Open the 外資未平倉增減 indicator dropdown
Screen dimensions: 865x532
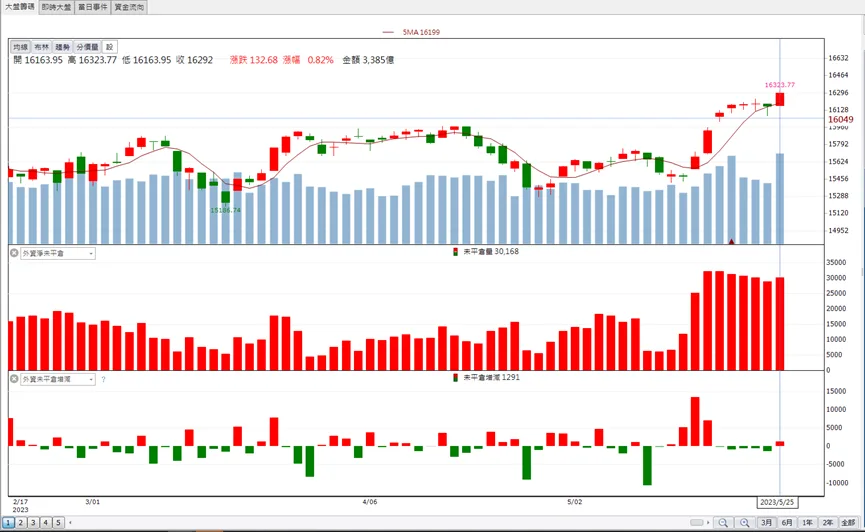[x=58, y=379]
